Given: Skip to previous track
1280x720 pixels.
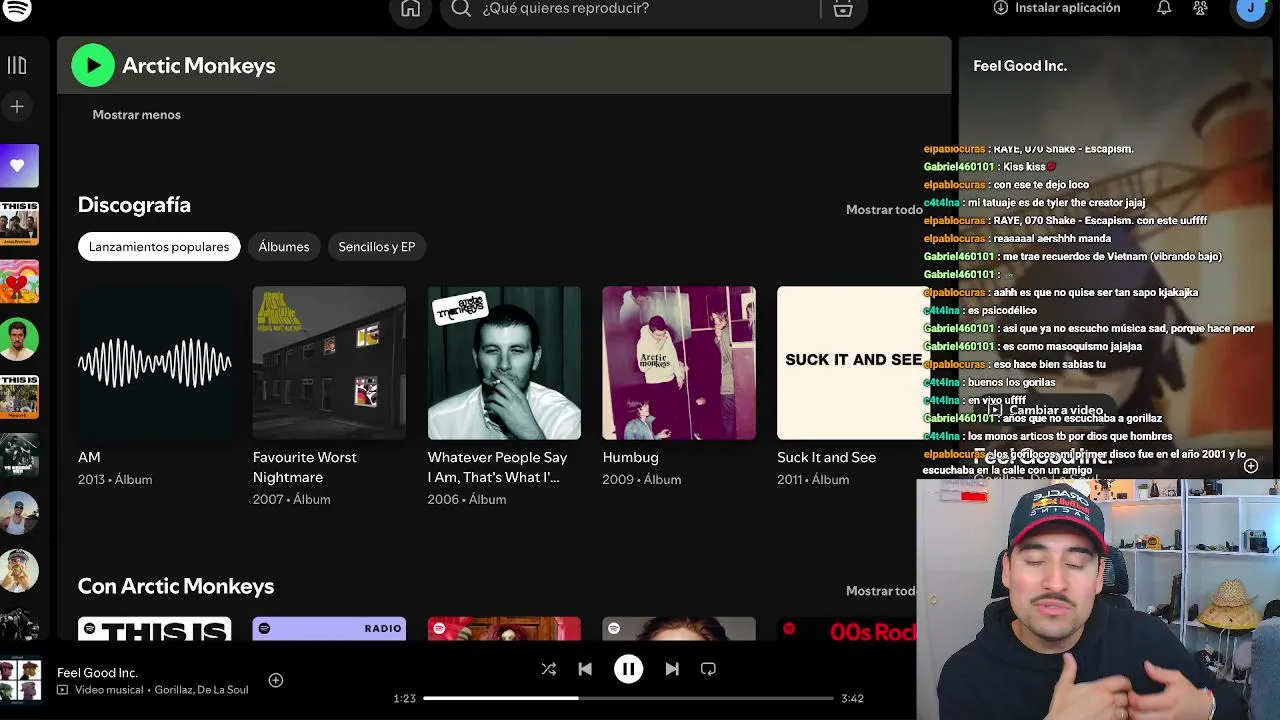Looking at the screenshot, I should tap(585, 669).
